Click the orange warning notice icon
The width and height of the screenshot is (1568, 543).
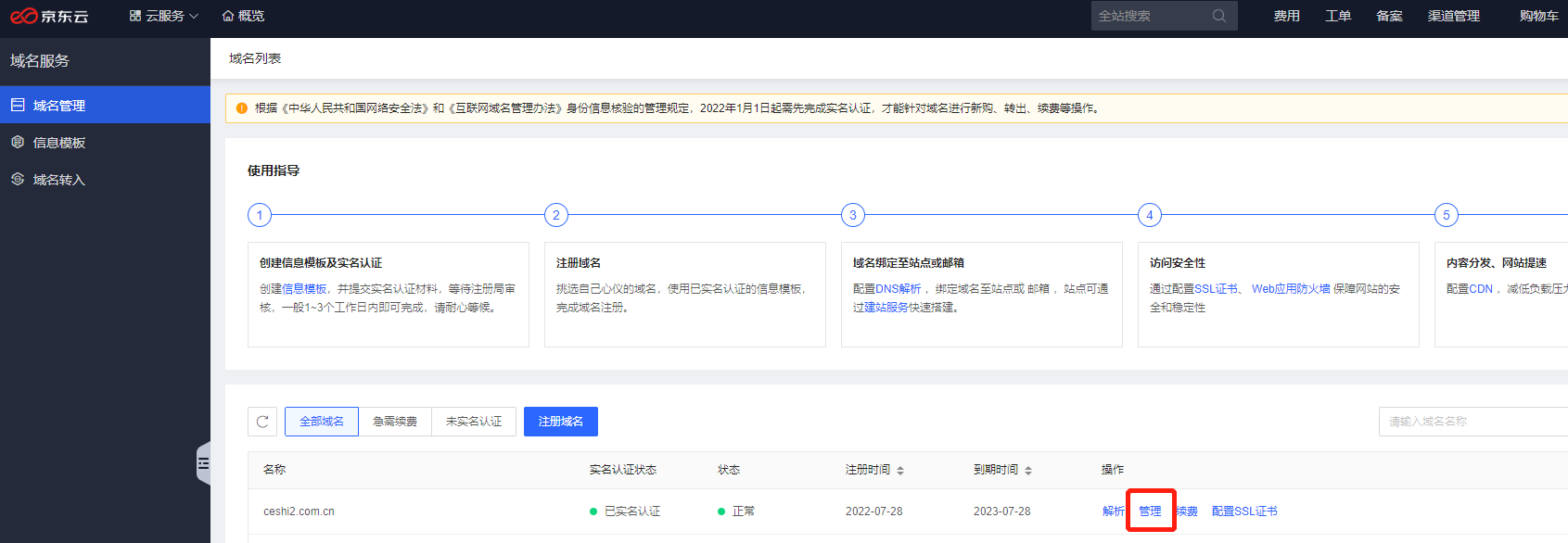point(242,108)
